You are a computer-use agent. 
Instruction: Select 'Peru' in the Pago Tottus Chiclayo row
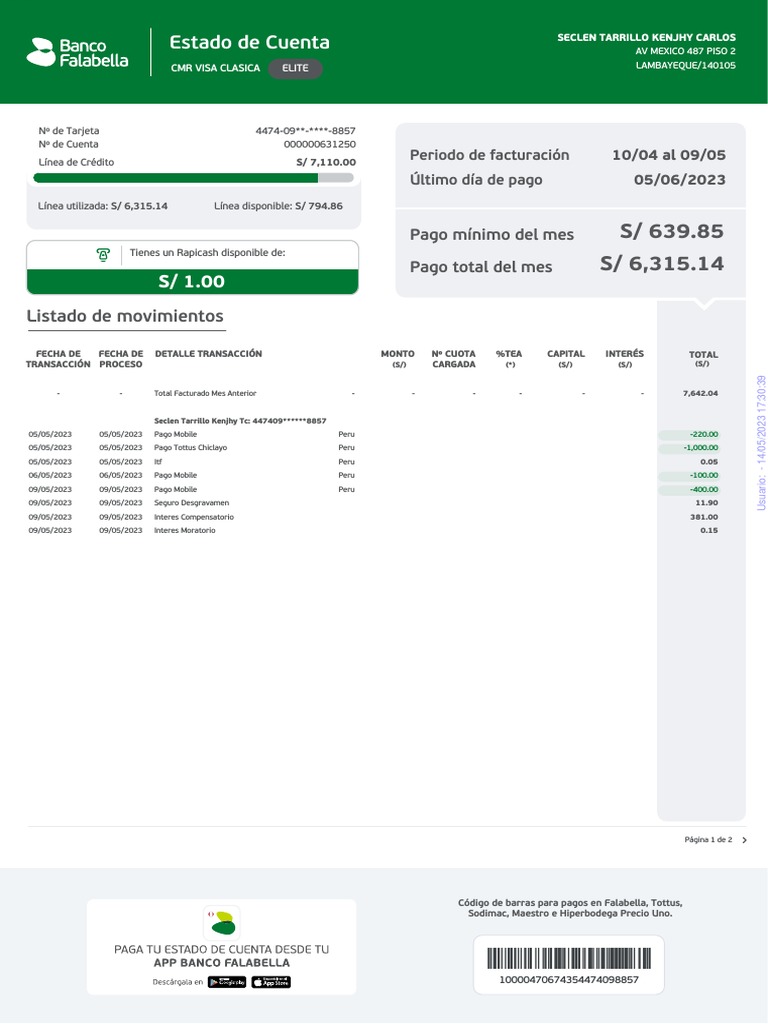point(347,448)
